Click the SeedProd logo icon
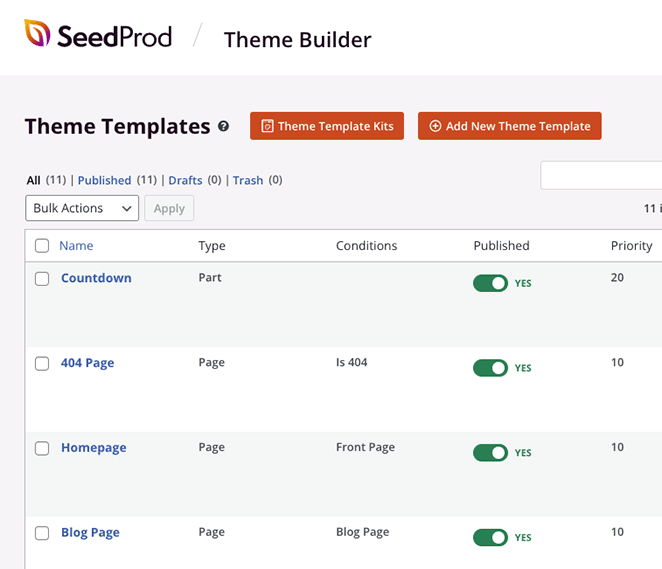Image resolution: width=662 pixels, height=569 pixels. (x=38, y=35)
